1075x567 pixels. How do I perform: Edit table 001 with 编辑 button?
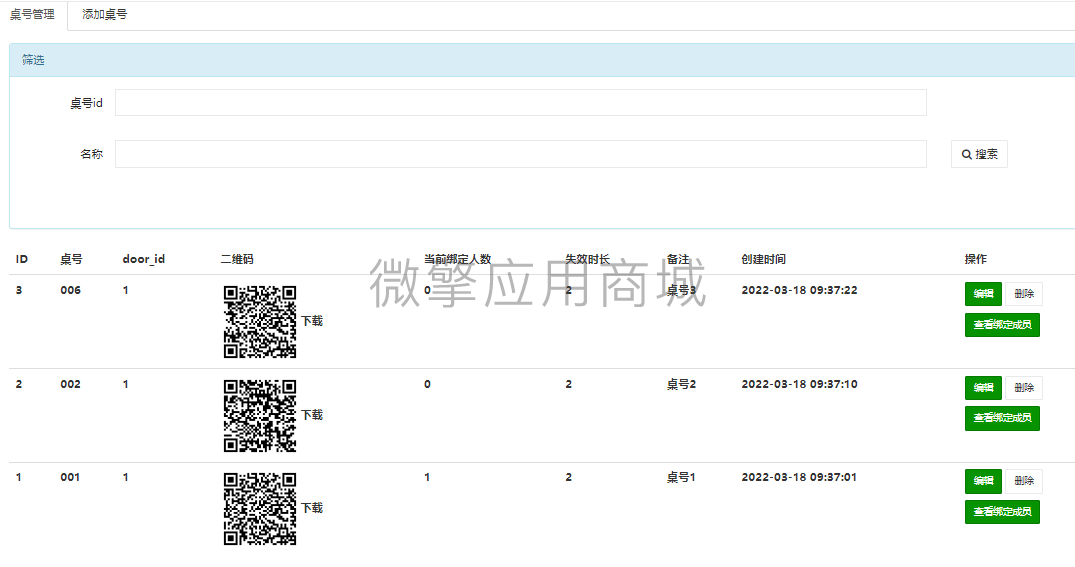click(x=983, y=481)
